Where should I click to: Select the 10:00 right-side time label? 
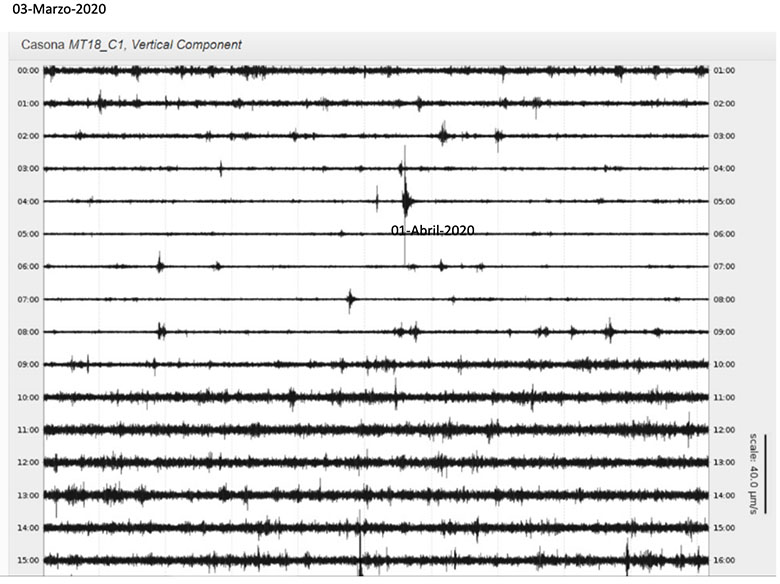coord(725,364)
